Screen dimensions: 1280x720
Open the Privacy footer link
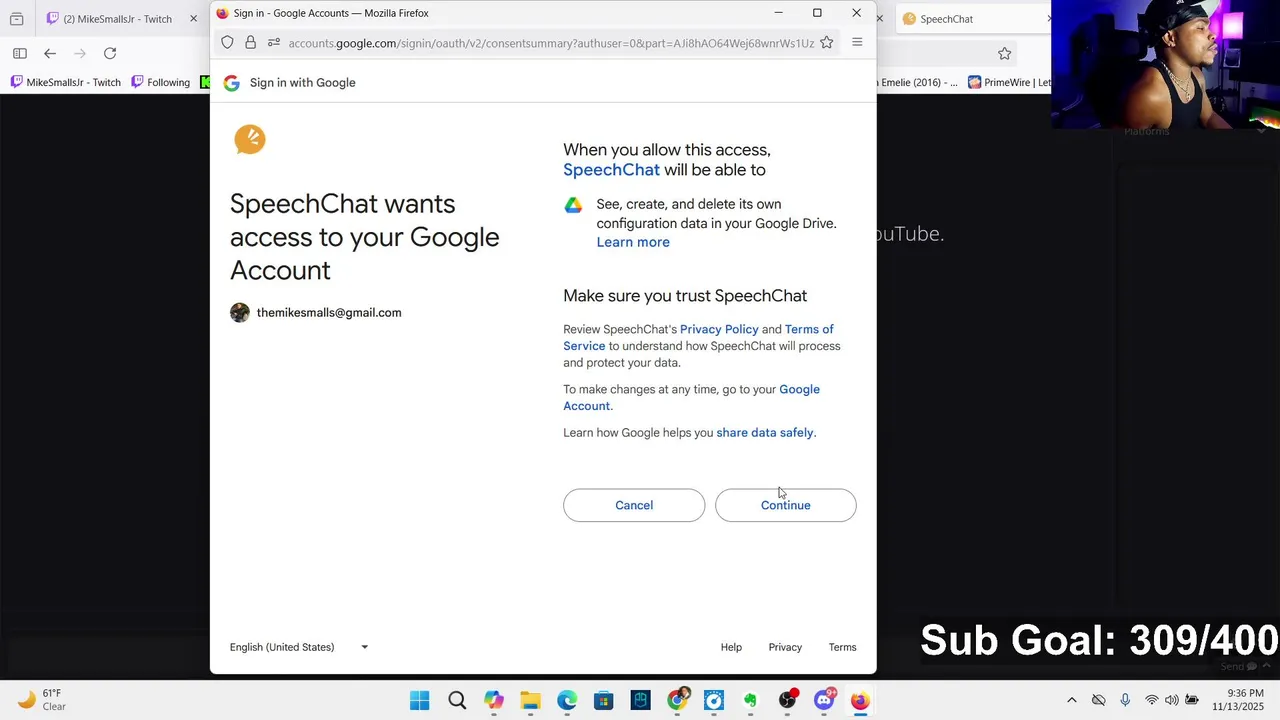785,647
